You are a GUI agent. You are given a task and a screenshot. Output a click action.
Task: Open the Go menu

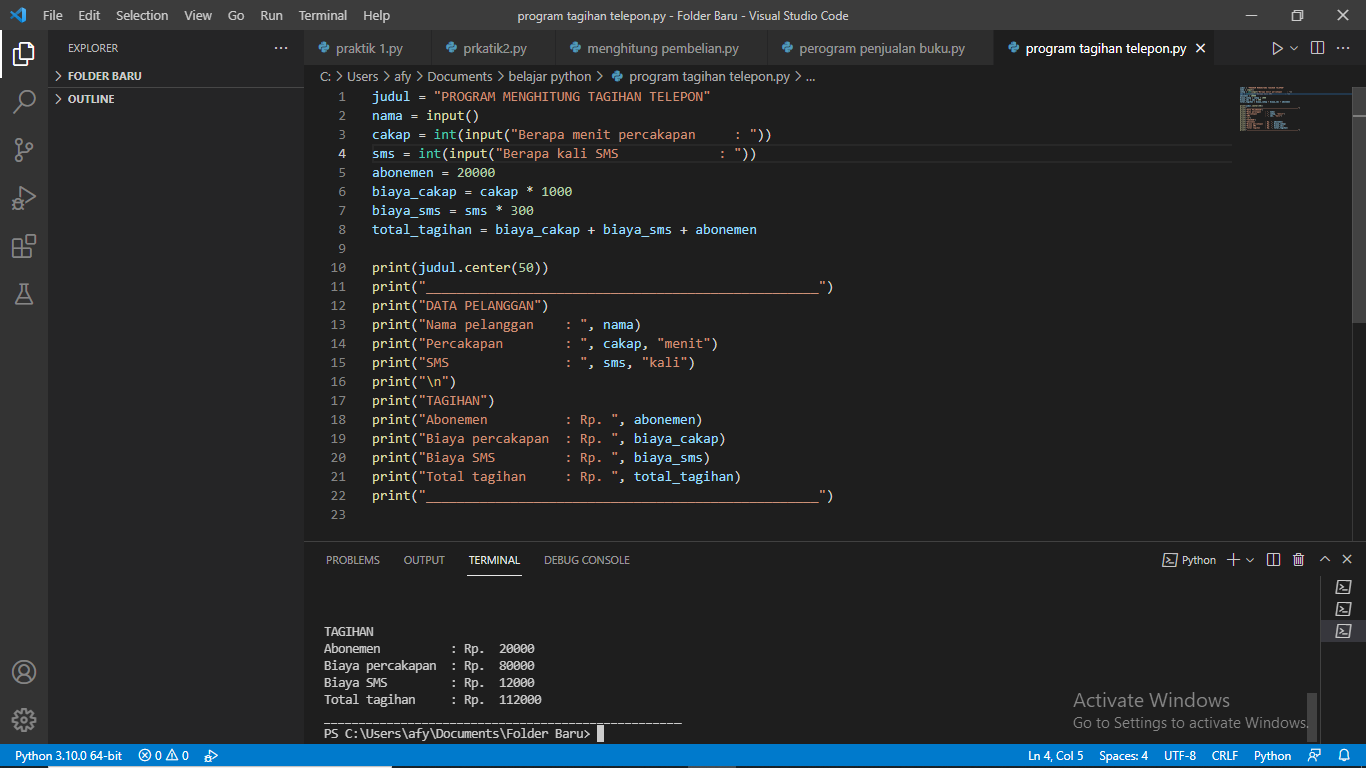pyautogui.click(x=236, y=15)
